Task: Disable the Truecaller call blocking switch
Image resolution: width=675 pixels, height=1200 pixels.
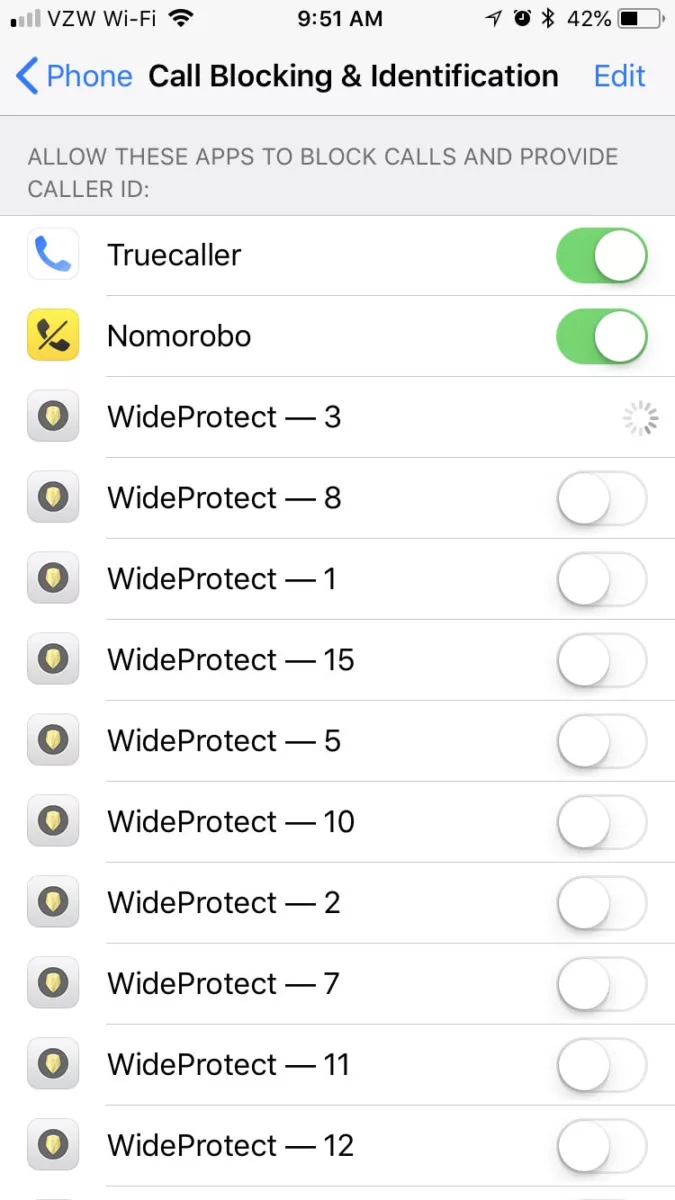Action: pyautogui.click(x=601, y=256)
